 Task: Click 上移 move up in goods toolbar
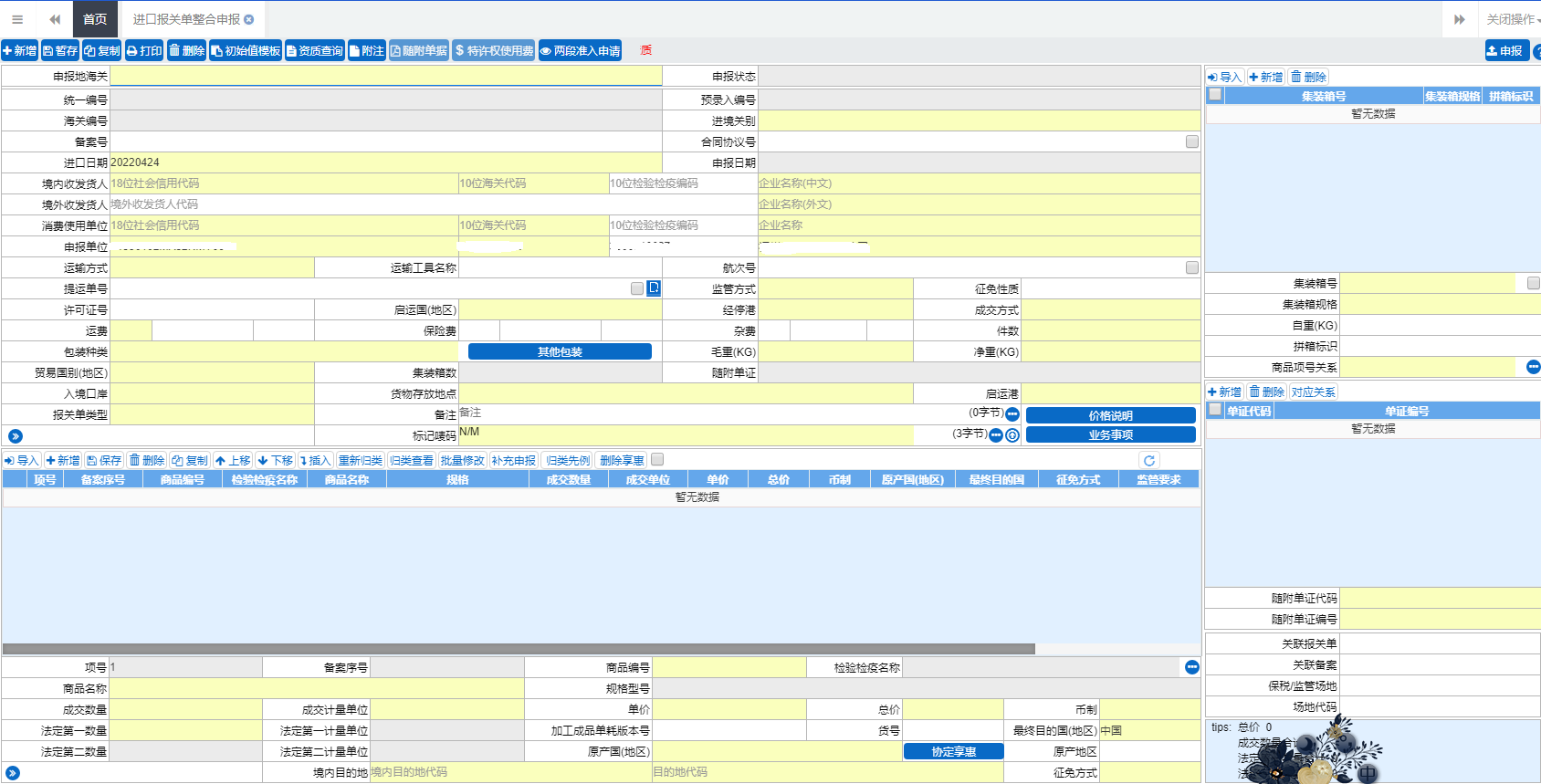tap(233, 461)
